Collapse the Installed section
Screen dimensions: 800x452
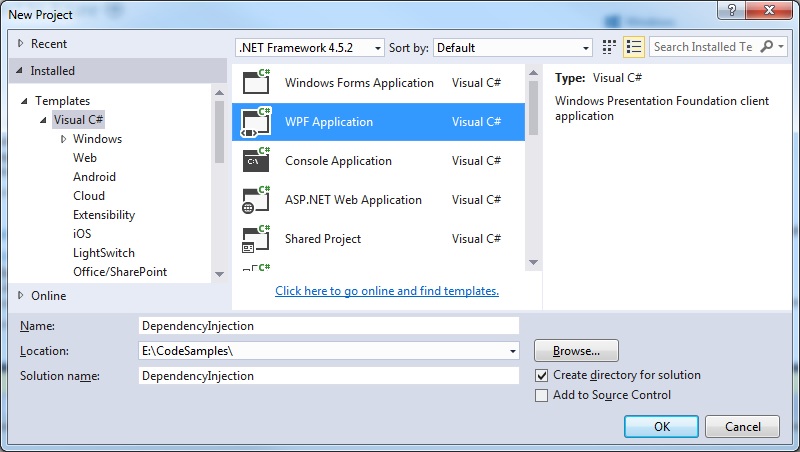click(19, 70)
